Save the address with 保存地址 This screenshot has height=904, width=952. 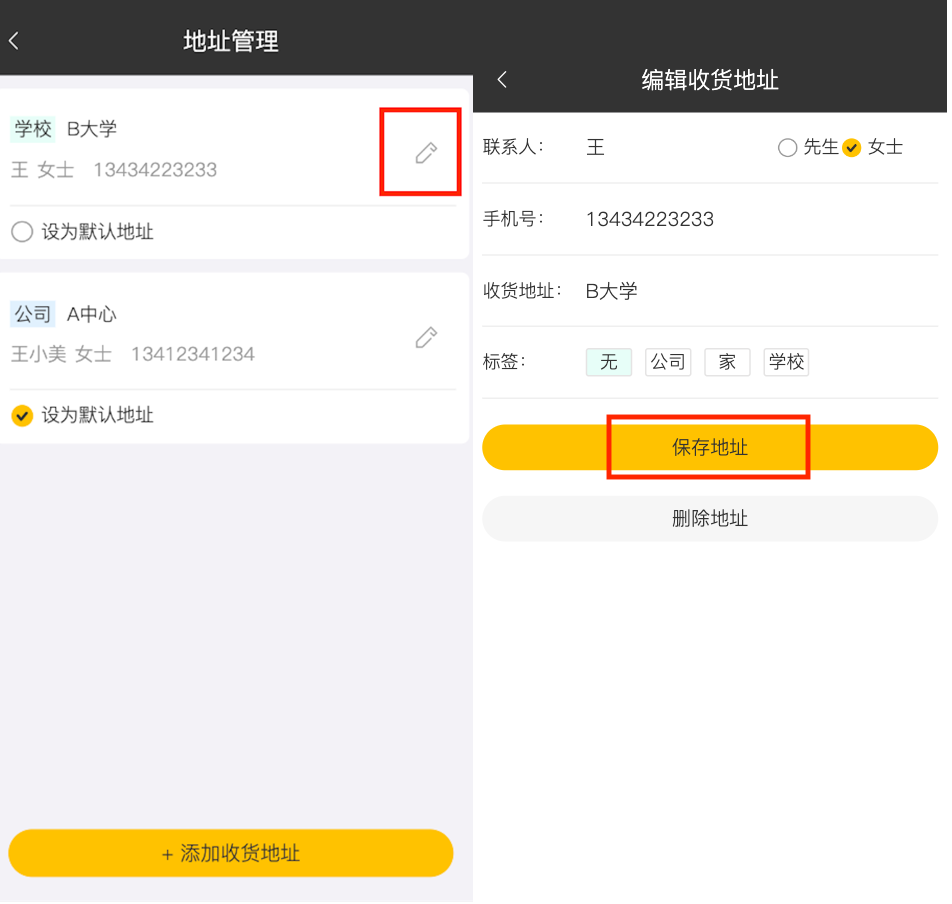point(710,448)
